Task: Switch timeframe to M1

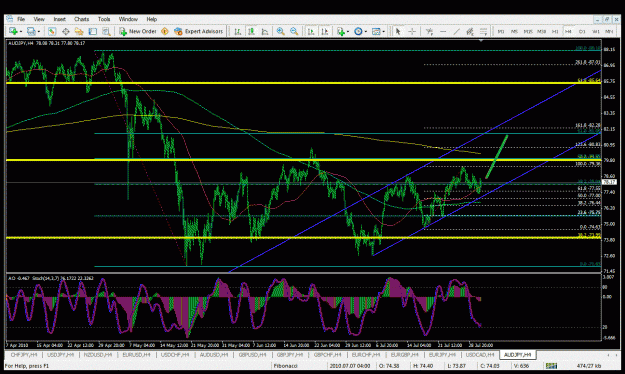Action: [x=501, y=31]
